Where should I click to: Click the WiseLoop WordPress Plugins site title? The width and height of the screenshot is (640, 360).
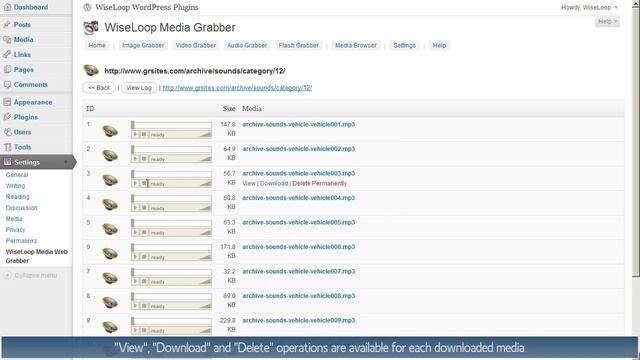click(x=147, y=7)
